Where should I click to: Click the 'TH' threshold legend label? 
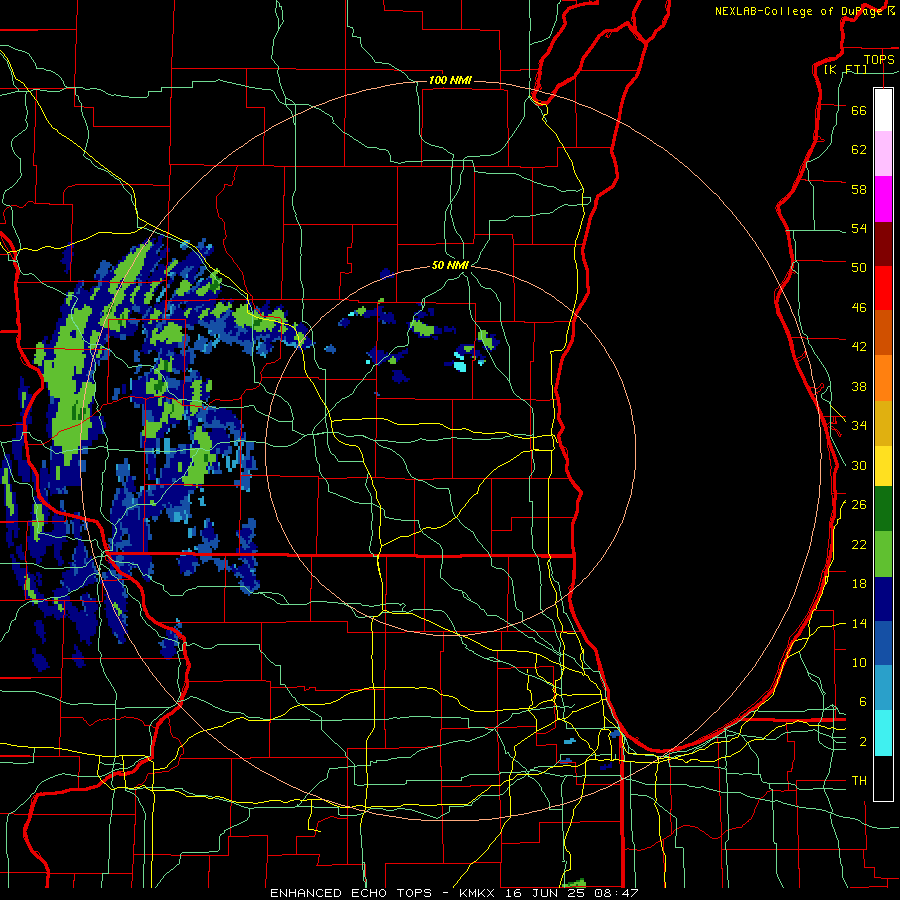859,781
